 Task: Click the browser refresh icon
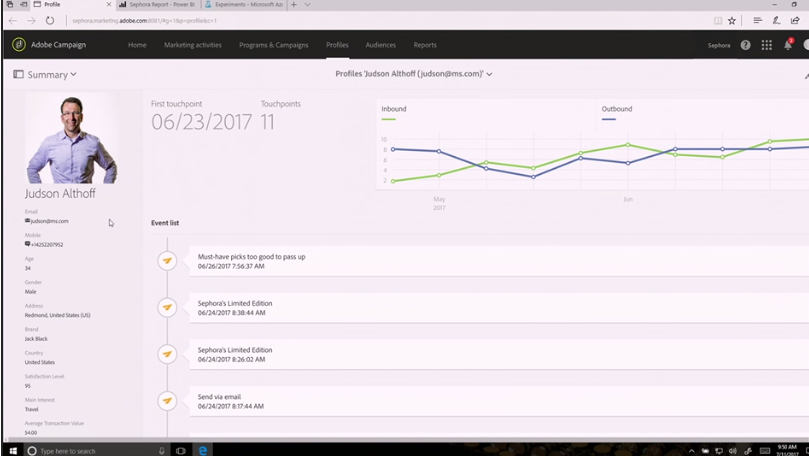50,20
